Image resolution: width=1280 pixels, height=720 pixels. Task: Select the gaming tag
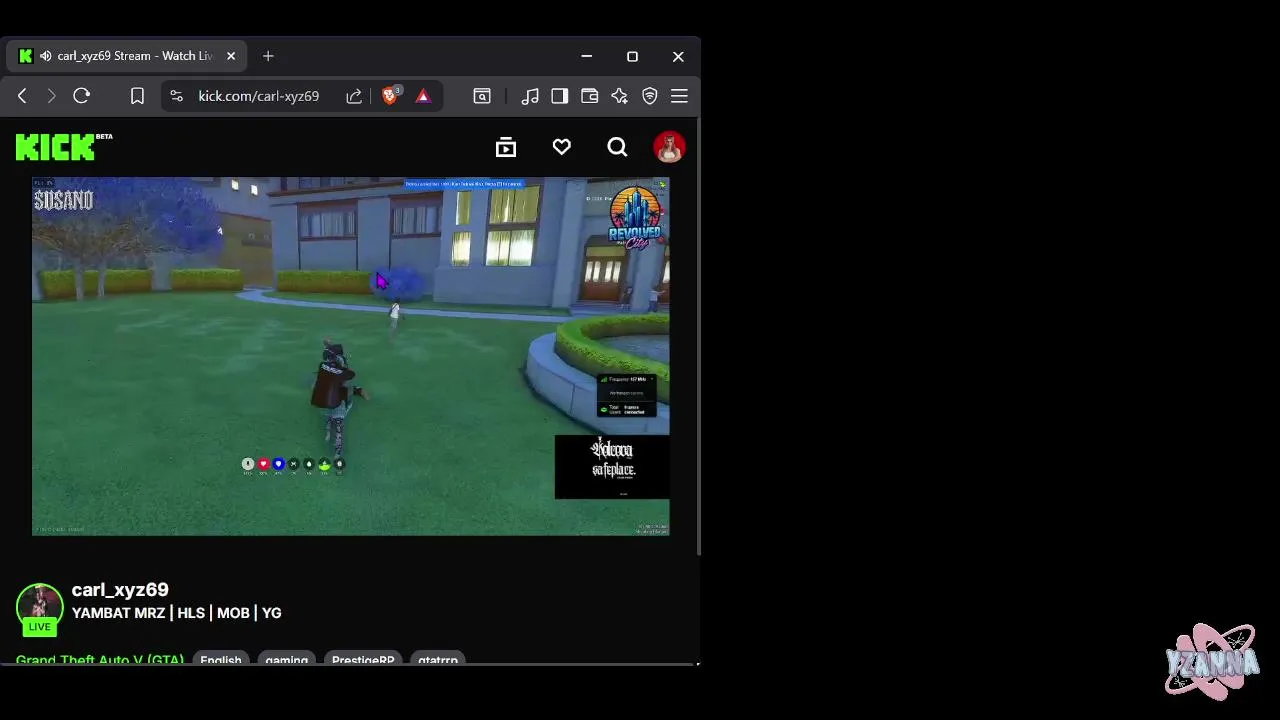pos(287,660)
